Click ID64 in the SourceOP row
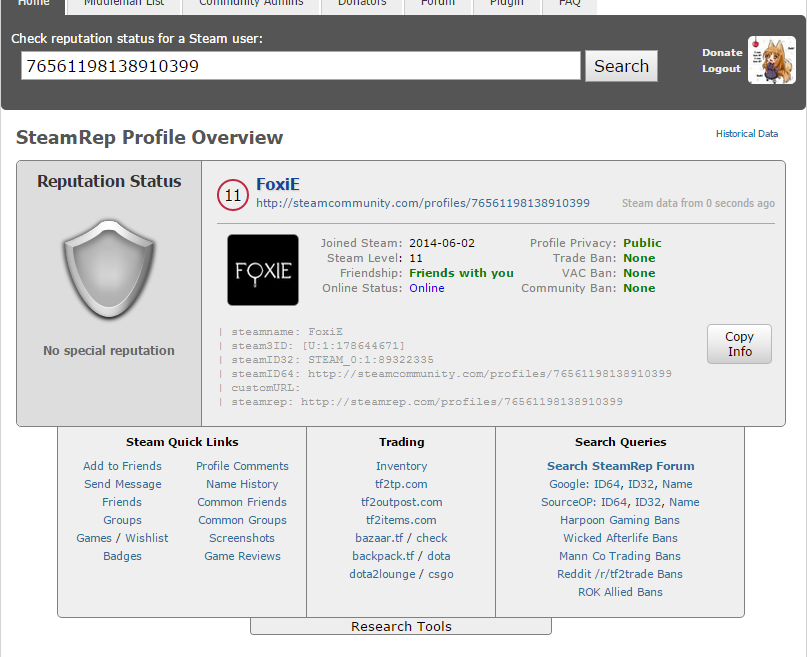807x657 pixels. (615, 502)
